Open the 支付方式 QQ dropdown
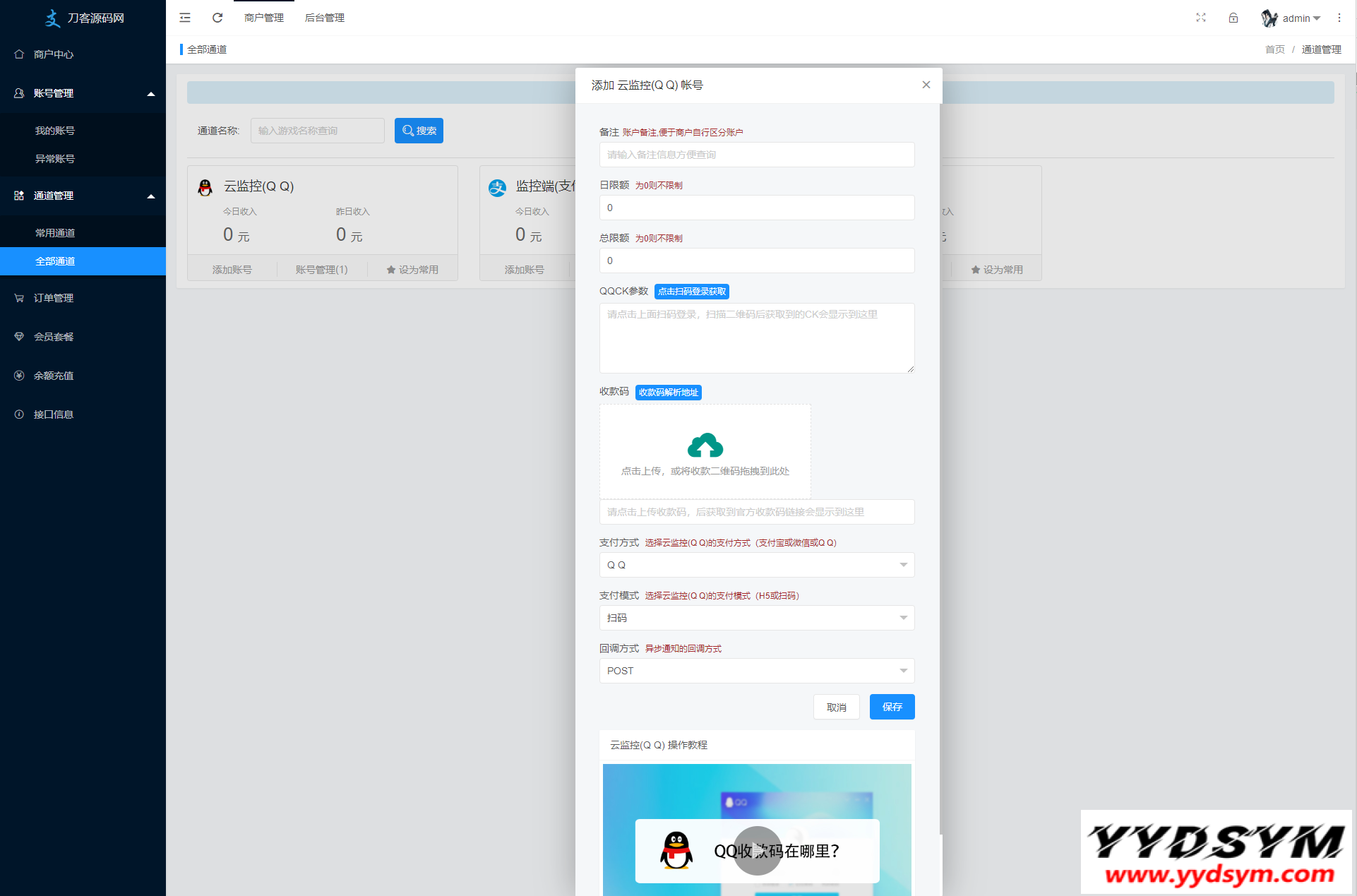1357x896 pixels. click(756, 565)
